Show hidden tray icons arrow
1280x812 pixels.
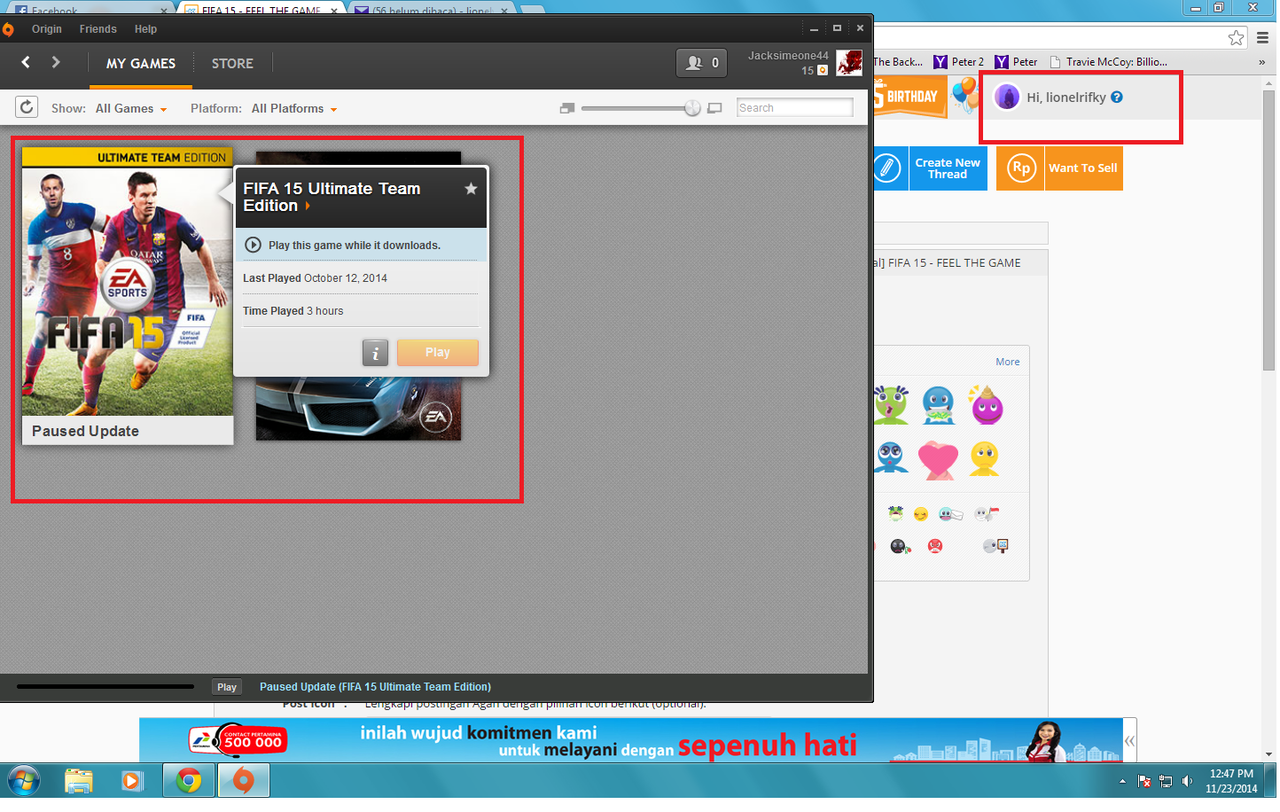[1123, 781]
